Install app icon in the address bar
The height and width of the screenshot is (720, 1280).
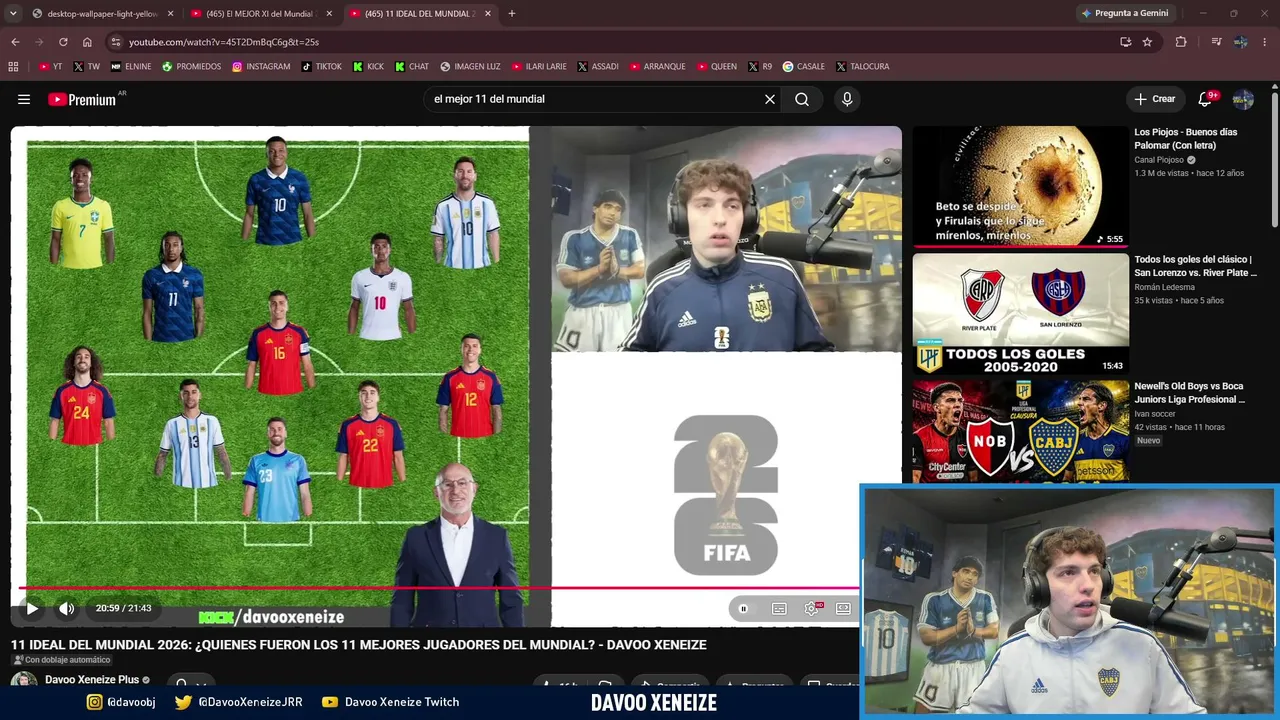pyautogui.click(x=1126, y=42)
